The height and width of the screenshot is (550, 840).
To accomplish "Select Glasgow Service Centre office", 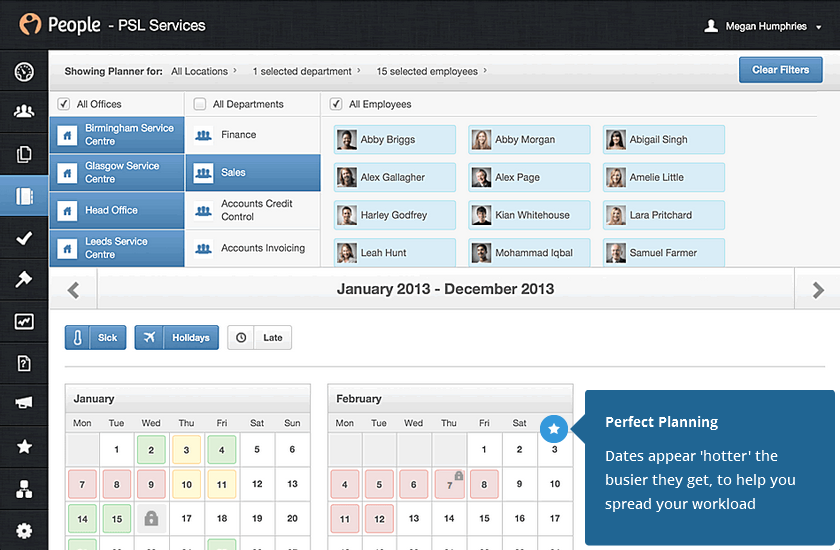I will (117, 172).
